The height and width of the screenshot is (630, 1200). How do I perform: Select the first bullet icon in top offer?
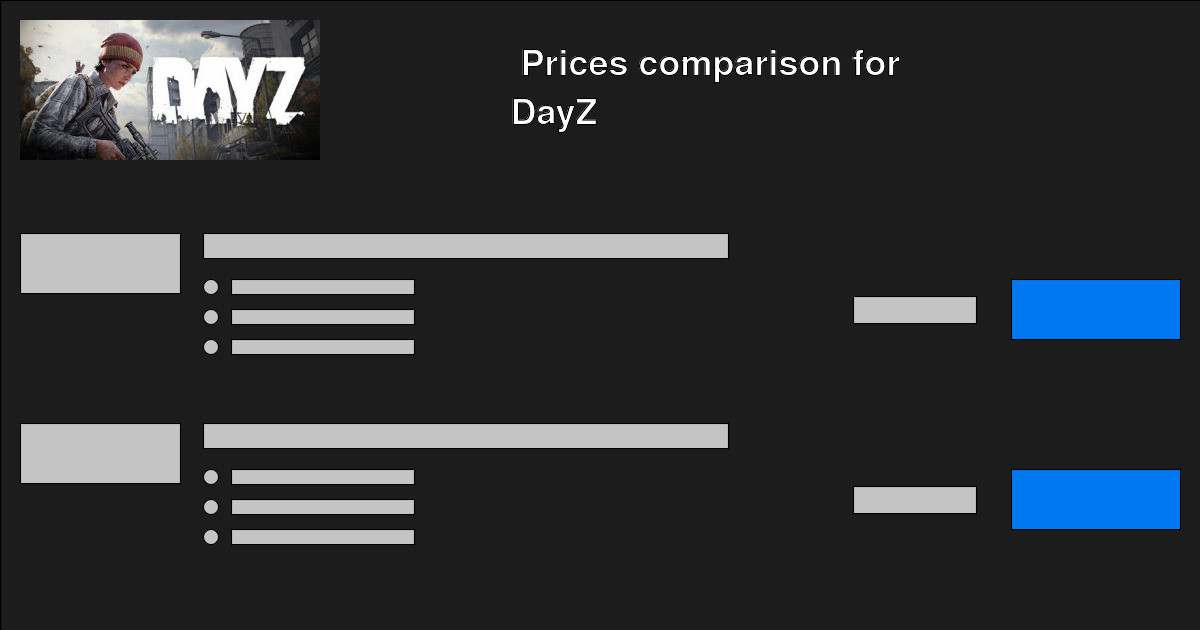[x=211, y=287]
